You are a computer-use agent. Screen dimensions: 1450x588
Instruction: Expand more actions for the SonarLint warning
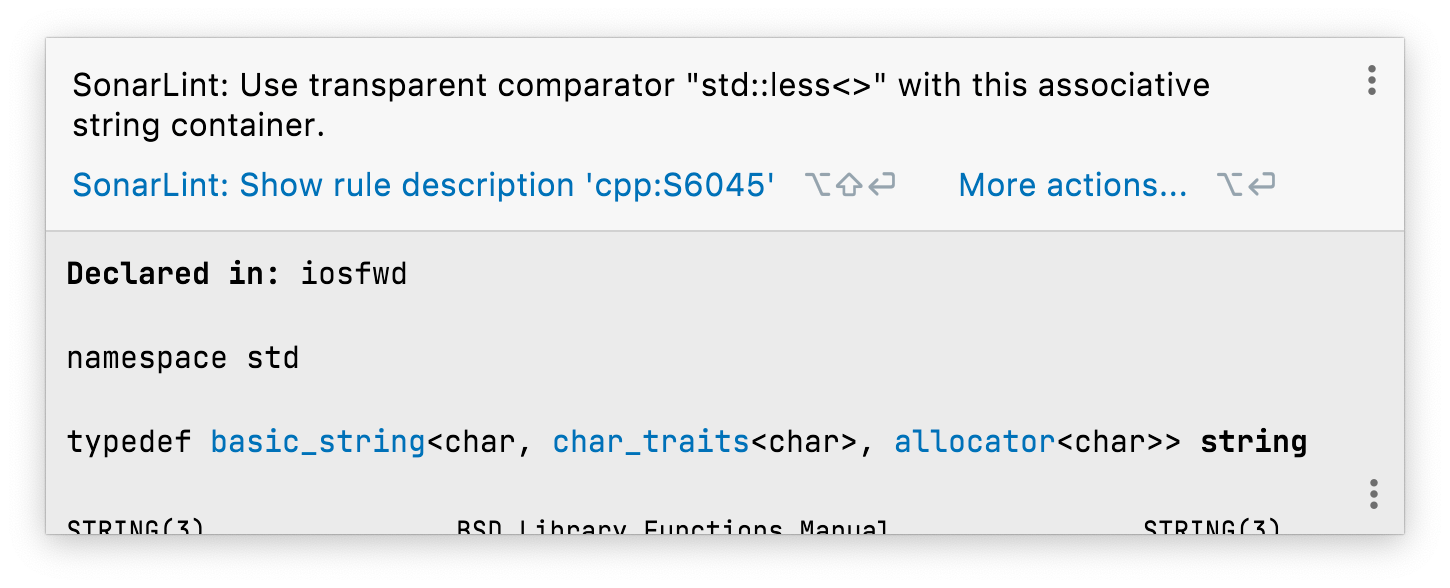coord(1071,184)
